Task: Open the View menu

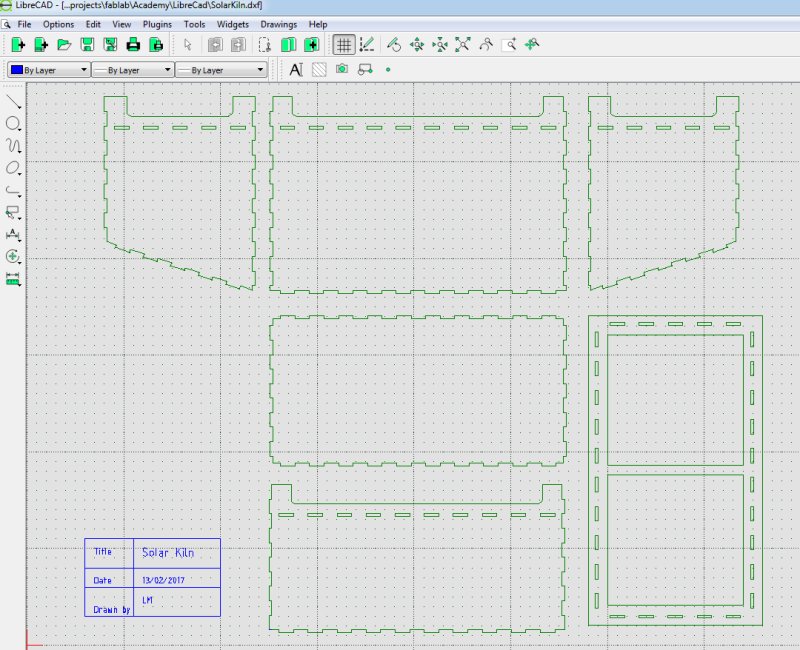Action: [121, 24]
